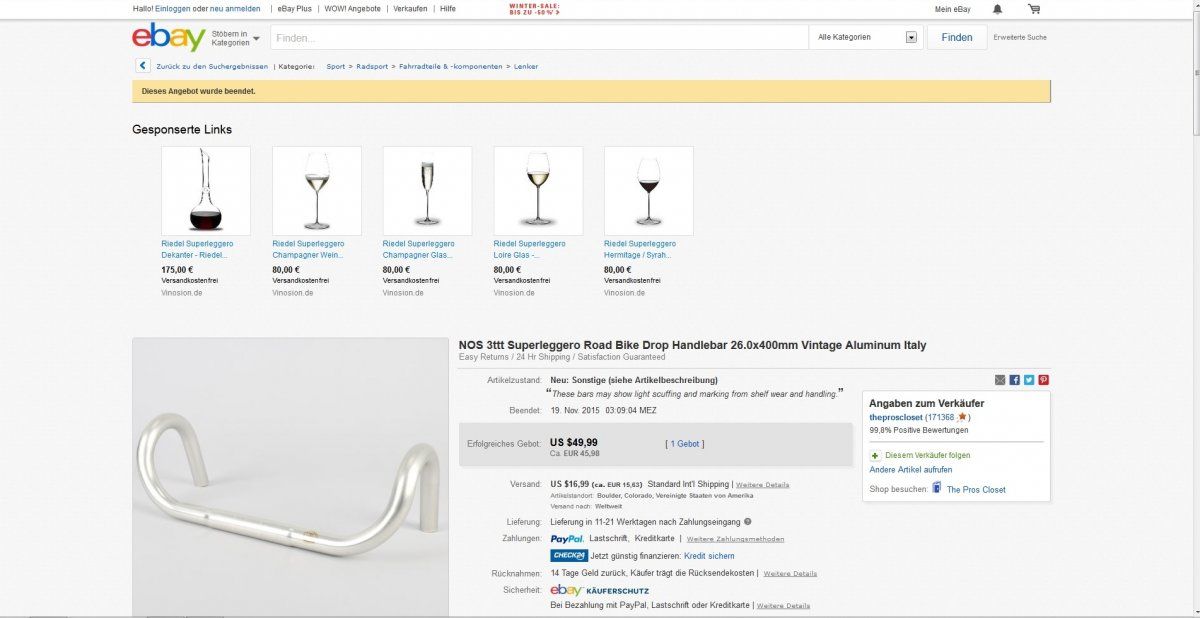Go to 'WOW! Angebote' in top bar
Viewport: 1200px width, 618px height.
[352, 9]
